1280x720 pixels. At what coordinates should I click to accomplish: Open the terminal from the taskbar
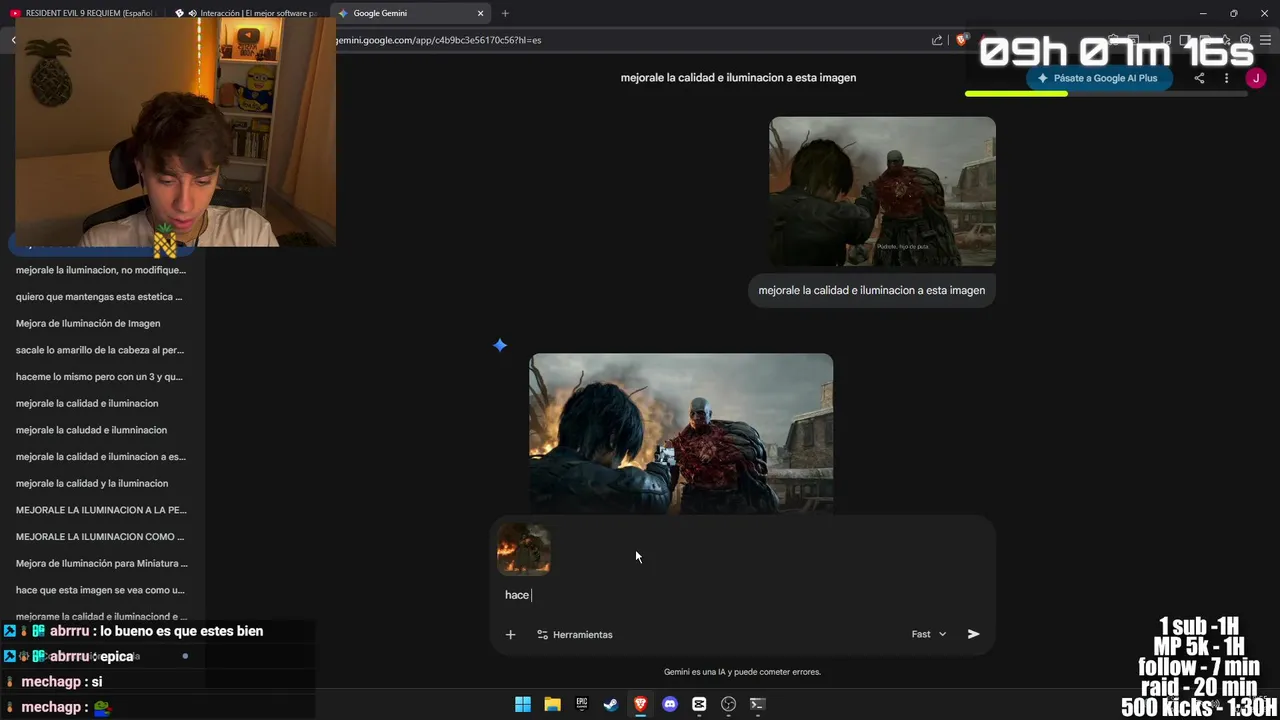[757, 704]
